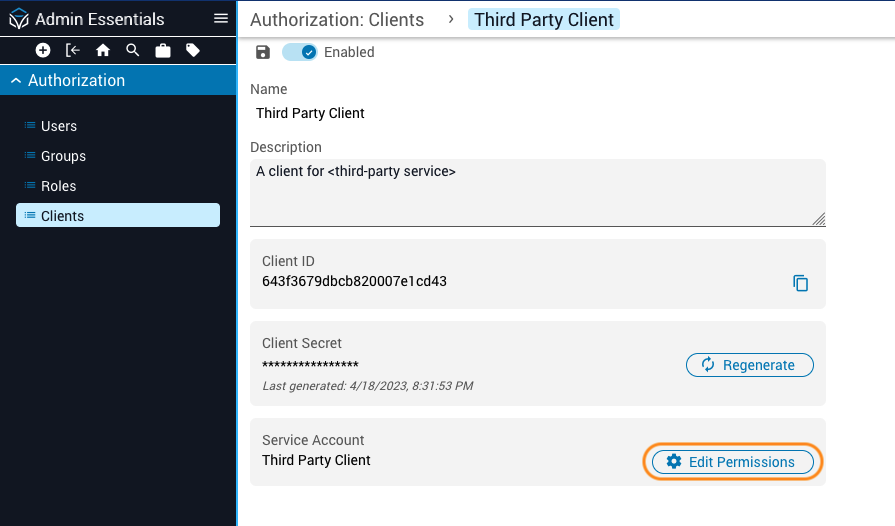Open the hamburger menu

point(221,19)
